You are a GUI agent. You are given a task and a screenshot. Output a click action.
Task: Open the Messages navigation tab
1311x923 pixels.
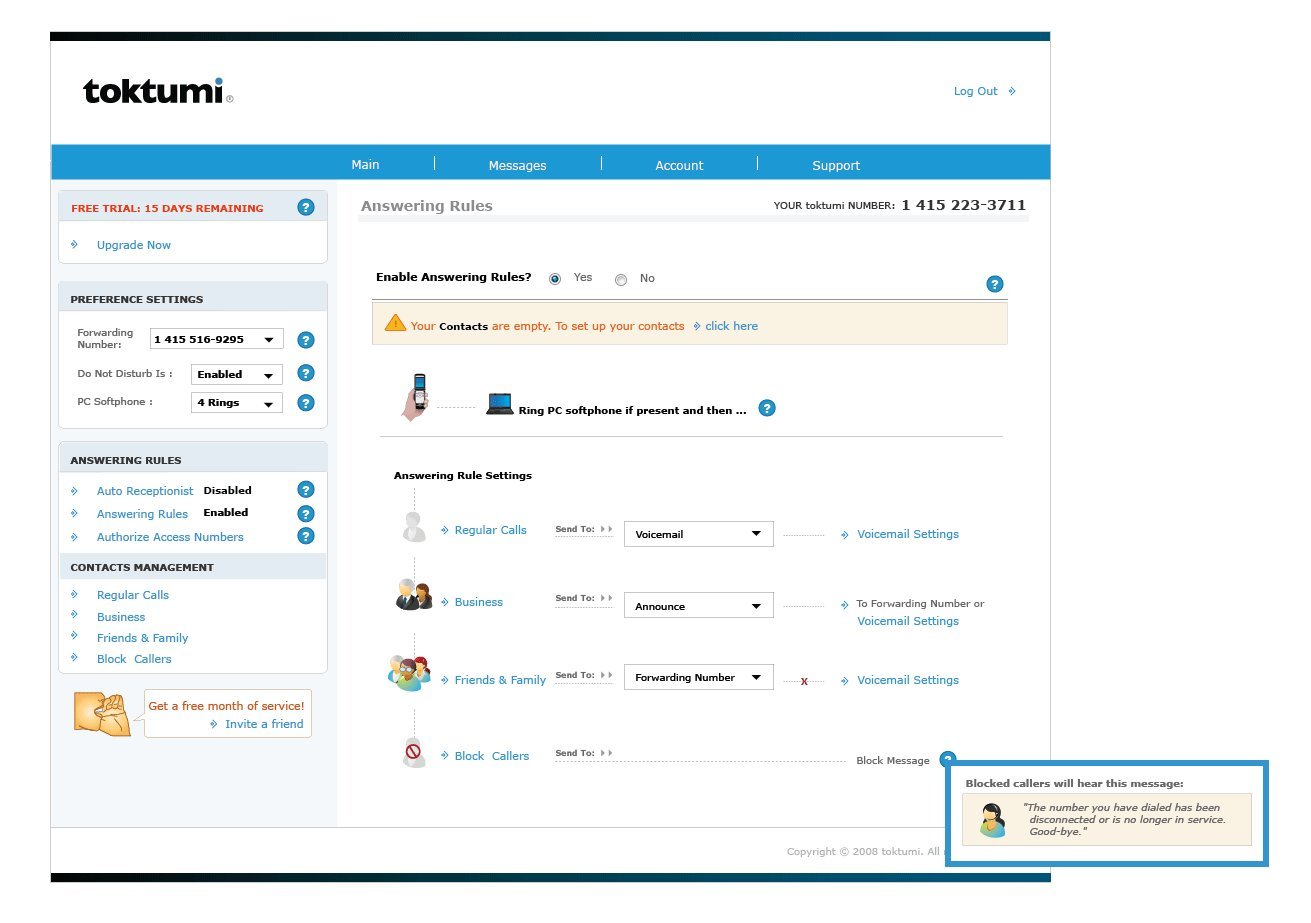tap(517, 166)
